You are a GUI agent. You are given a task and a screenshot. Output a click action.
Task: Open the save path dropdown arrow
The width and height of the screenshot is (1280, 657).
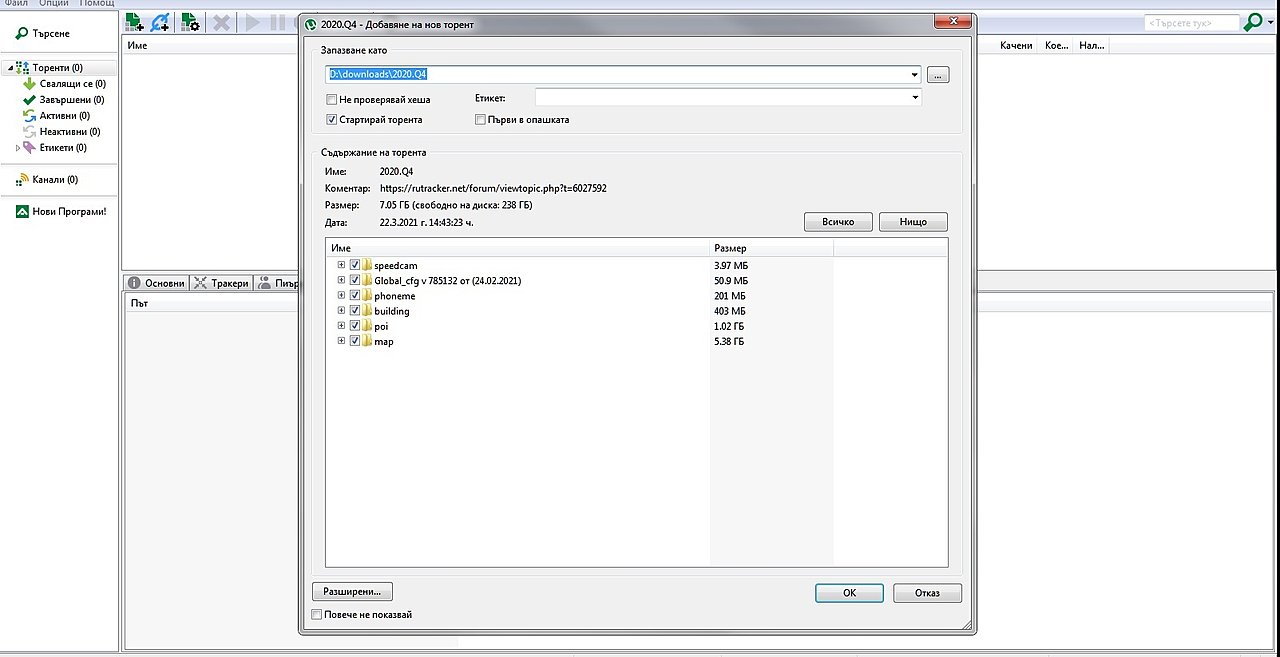(x=915, y=75)
